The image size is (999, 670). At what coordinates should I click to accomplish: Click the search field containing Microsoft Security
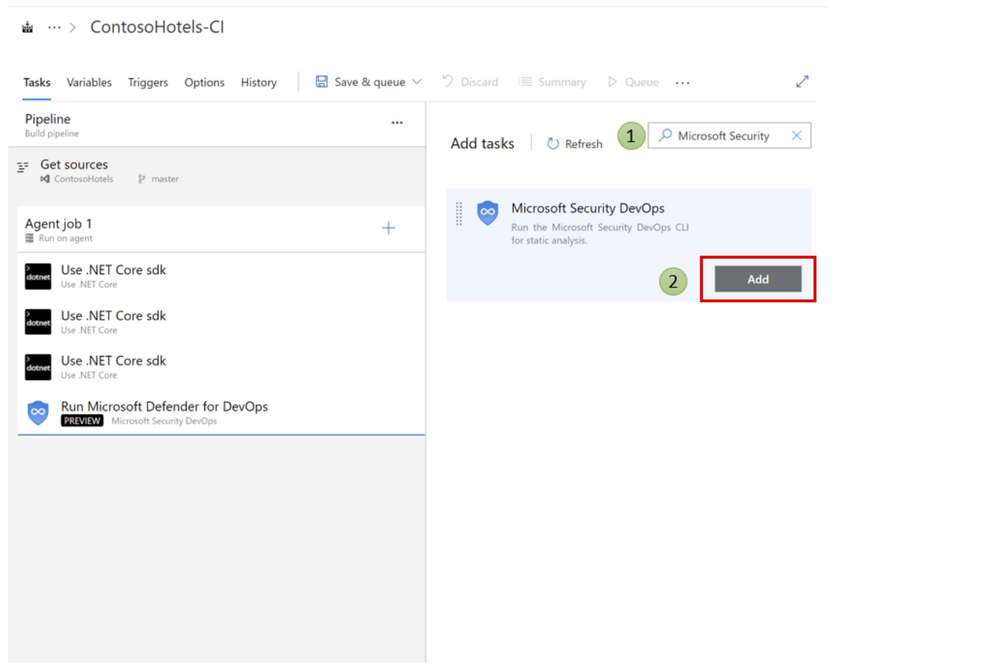click(729, 136)
